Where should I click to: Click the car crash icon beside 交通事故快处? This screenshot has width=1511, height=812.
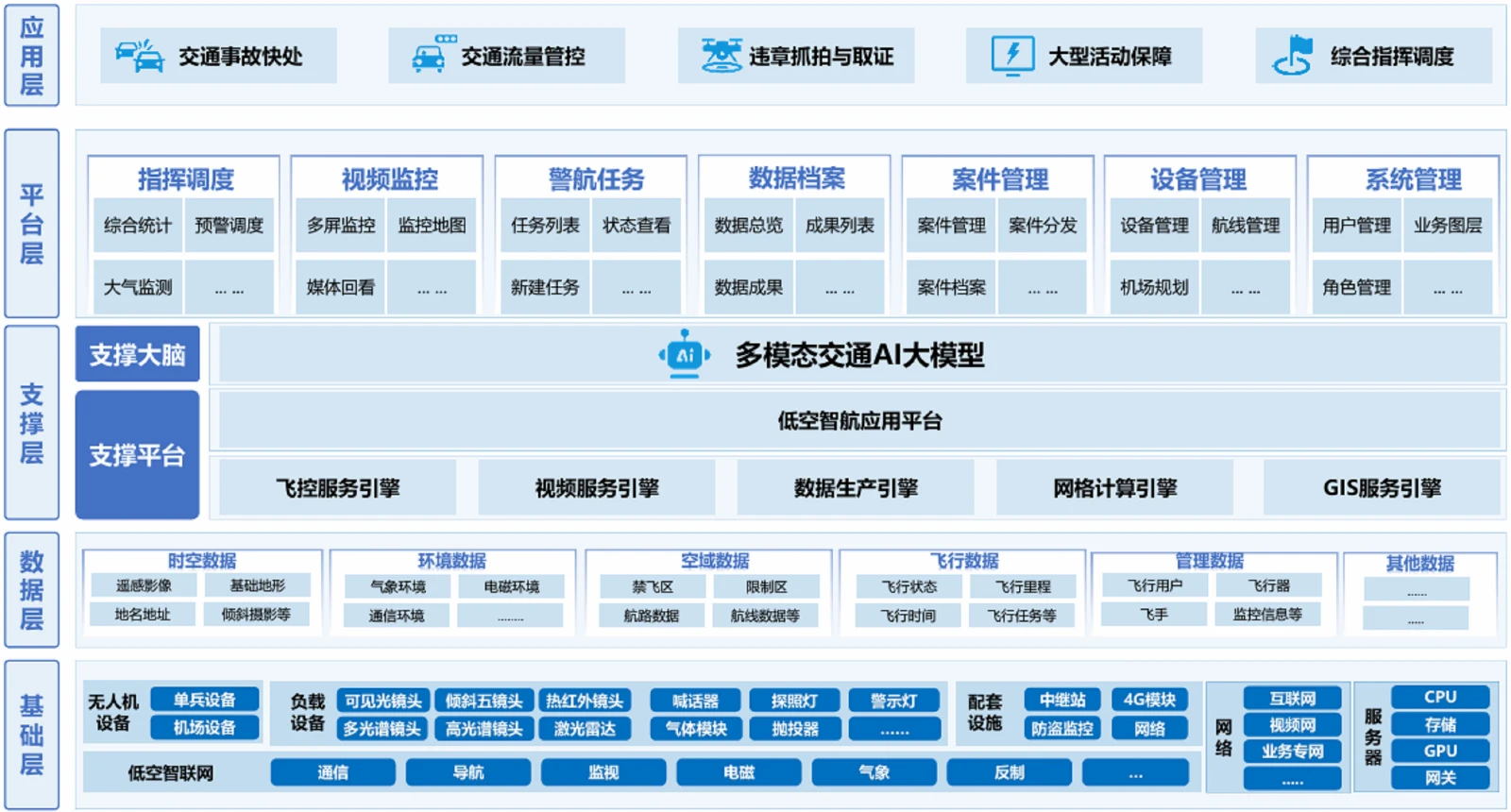pos(140,56)
